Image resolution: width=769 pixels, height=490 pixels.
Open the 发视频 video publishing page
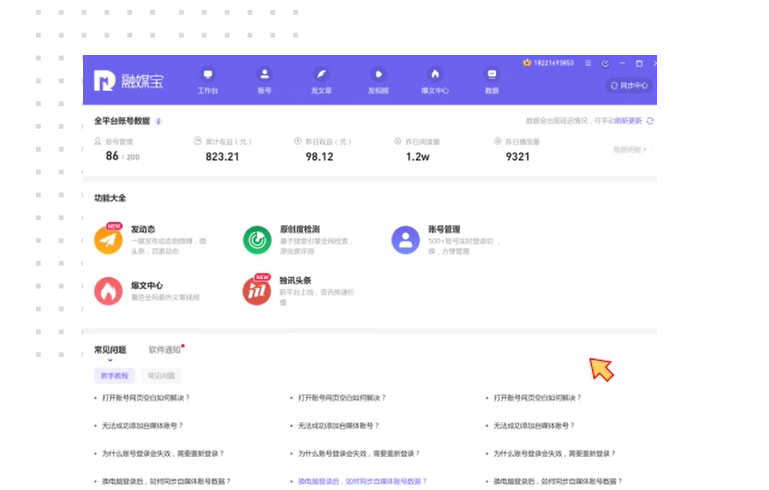pyautogui.click(x=378, y=81)
